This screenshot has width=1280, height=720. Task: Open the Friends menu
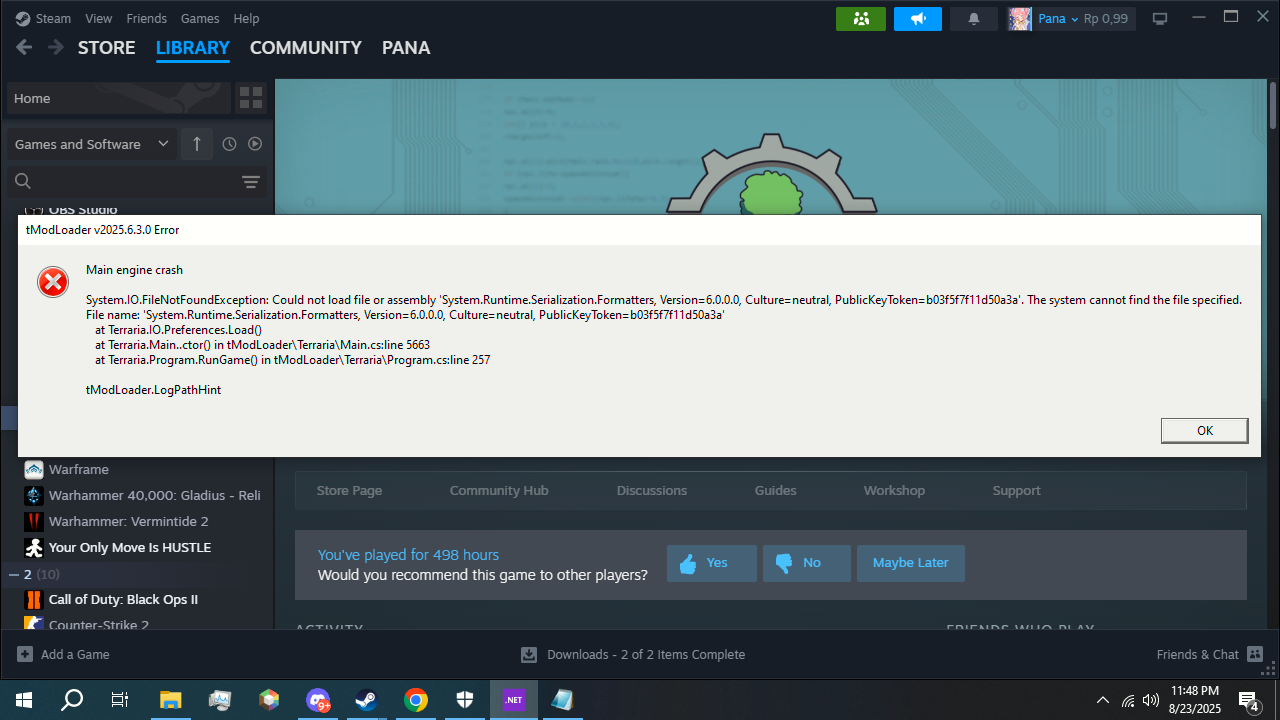click(x=147, y=18)
